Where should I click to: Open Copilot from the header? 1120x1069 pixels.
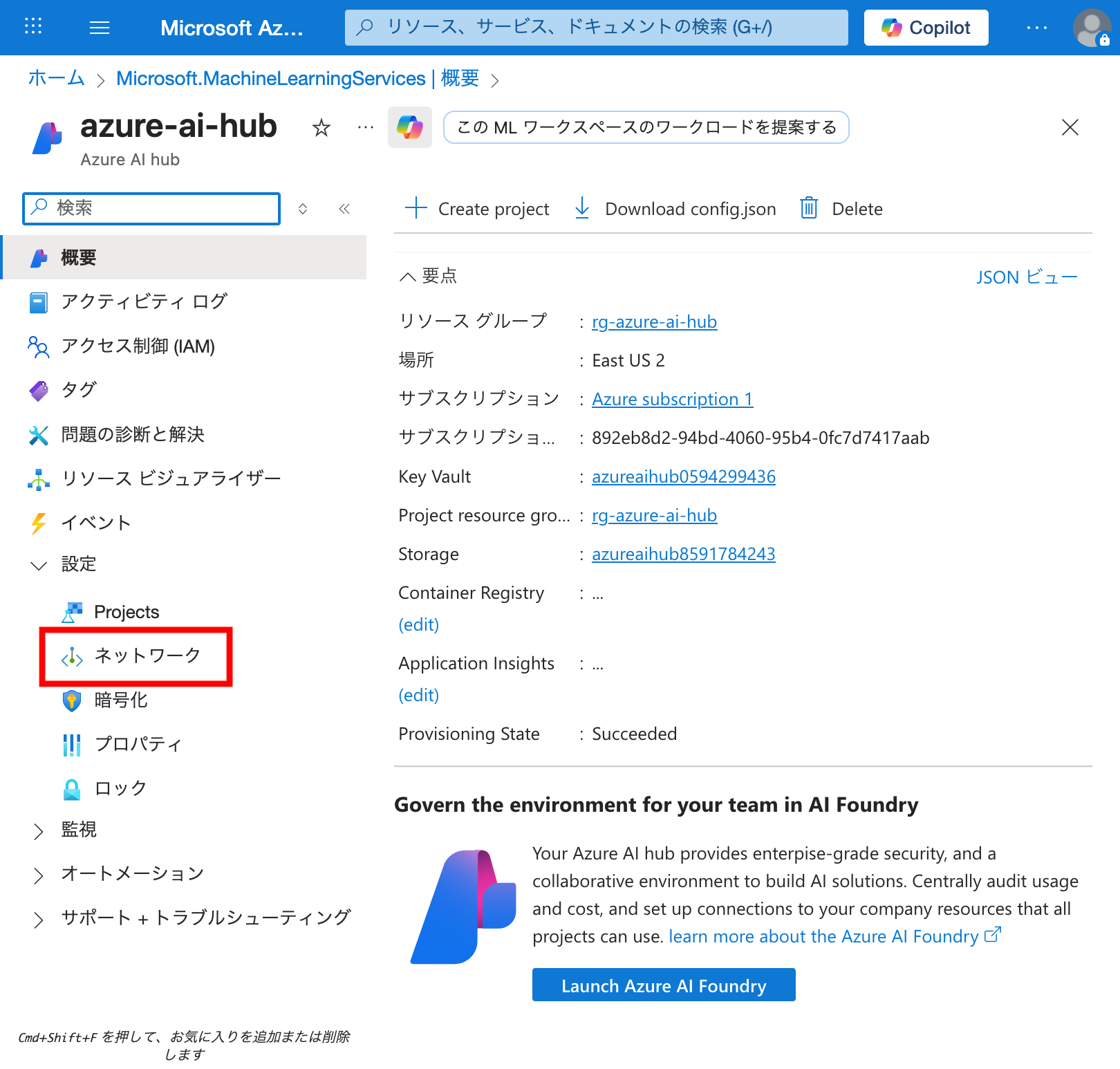tap(926, 28)
